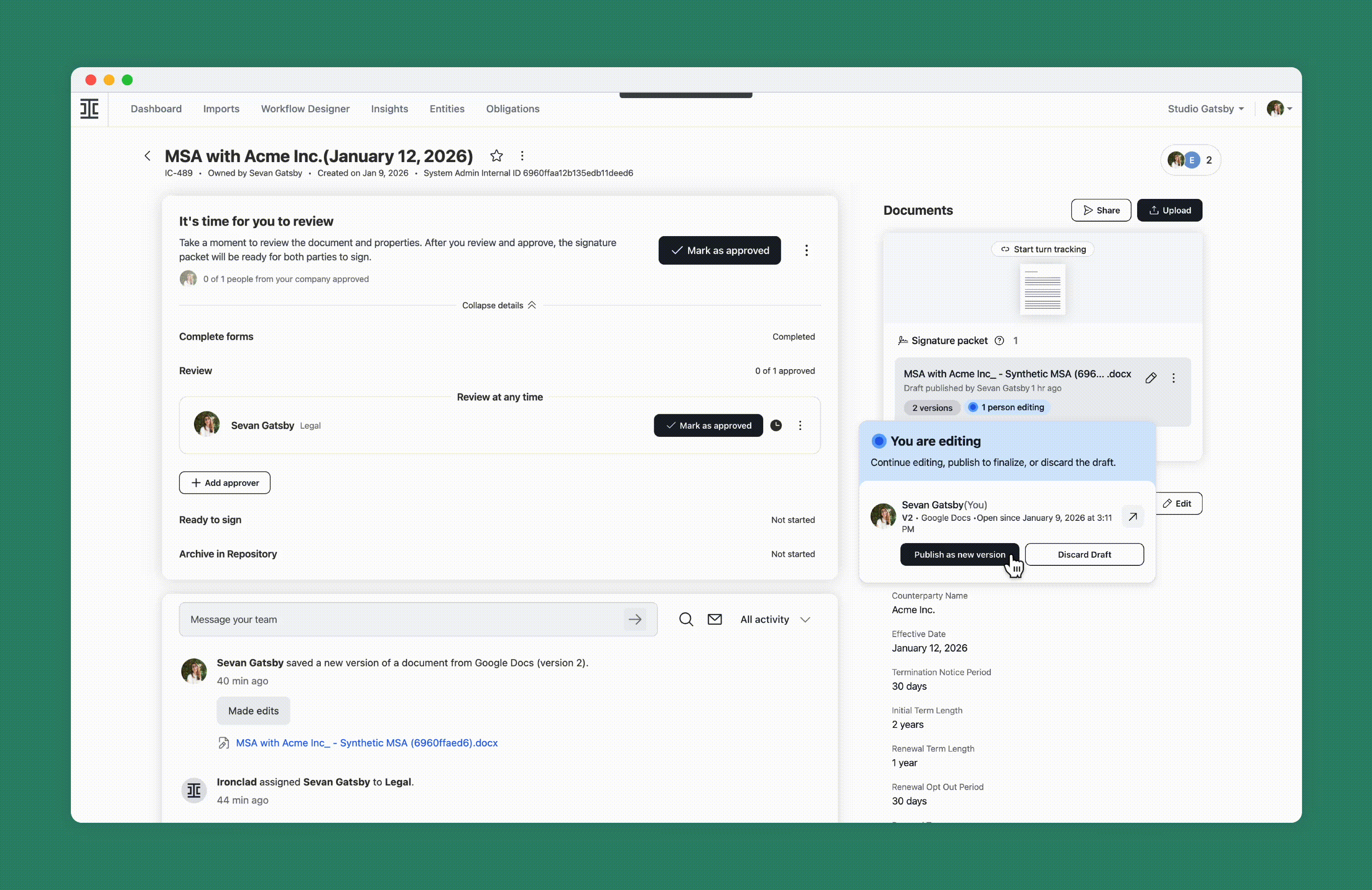Open the Studio Gatsby workspace dropdown

[x=1205, y=109]
